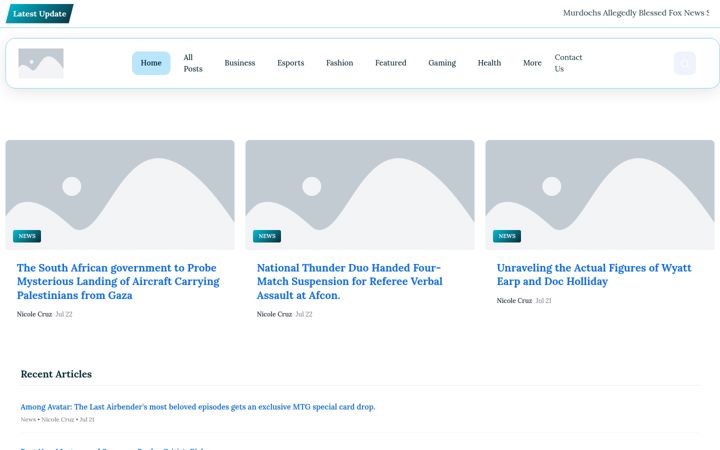This screenshot has width=720, height=450.
Task: Select the Home menu item
Action: point(151,63)
